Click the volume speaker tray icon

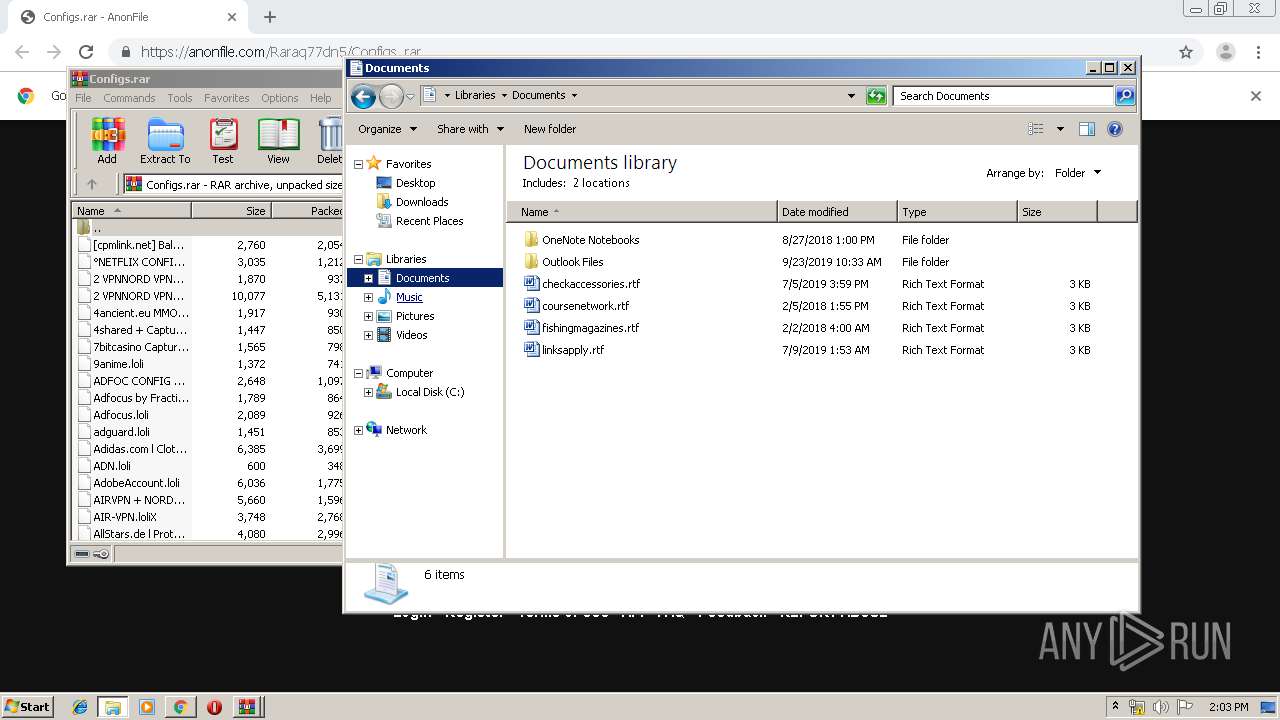(1160, 707)
